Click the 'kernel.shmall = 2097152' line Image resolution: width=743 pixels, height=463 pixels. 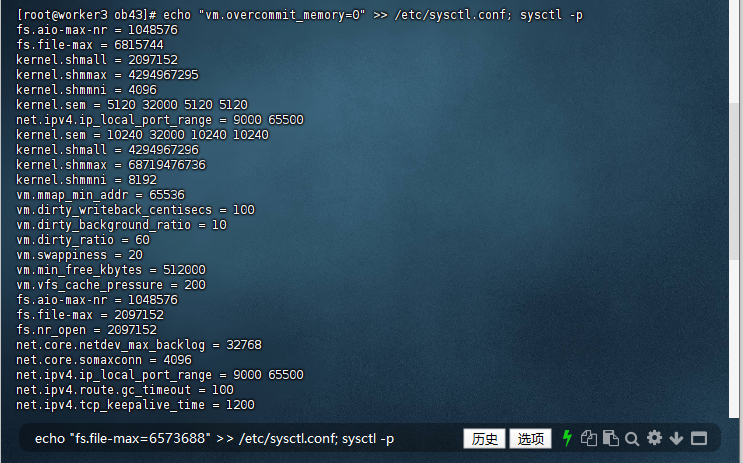click(97, 60)
